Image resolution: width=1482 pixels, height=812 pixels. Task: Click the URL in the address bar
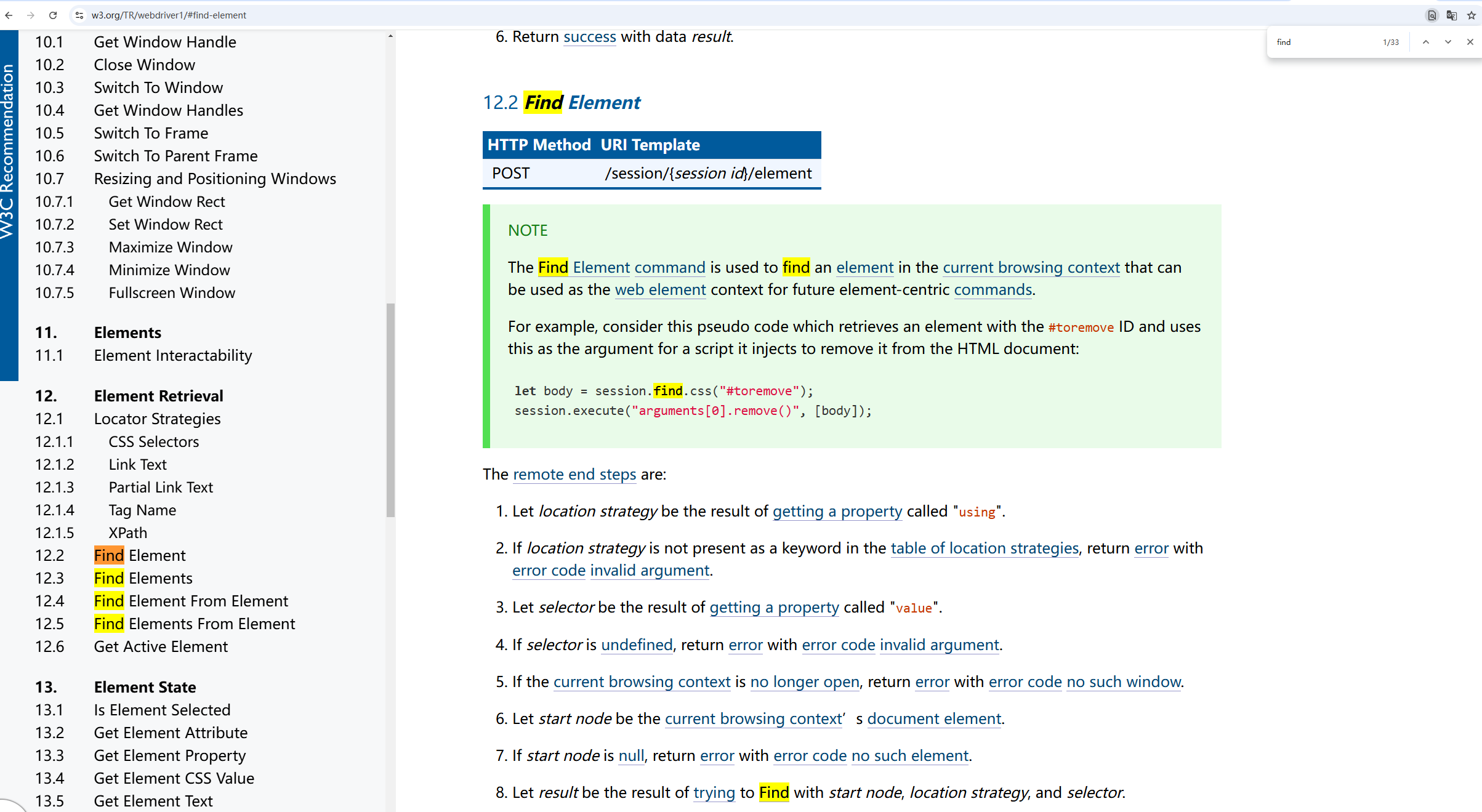tap(169, 15)
